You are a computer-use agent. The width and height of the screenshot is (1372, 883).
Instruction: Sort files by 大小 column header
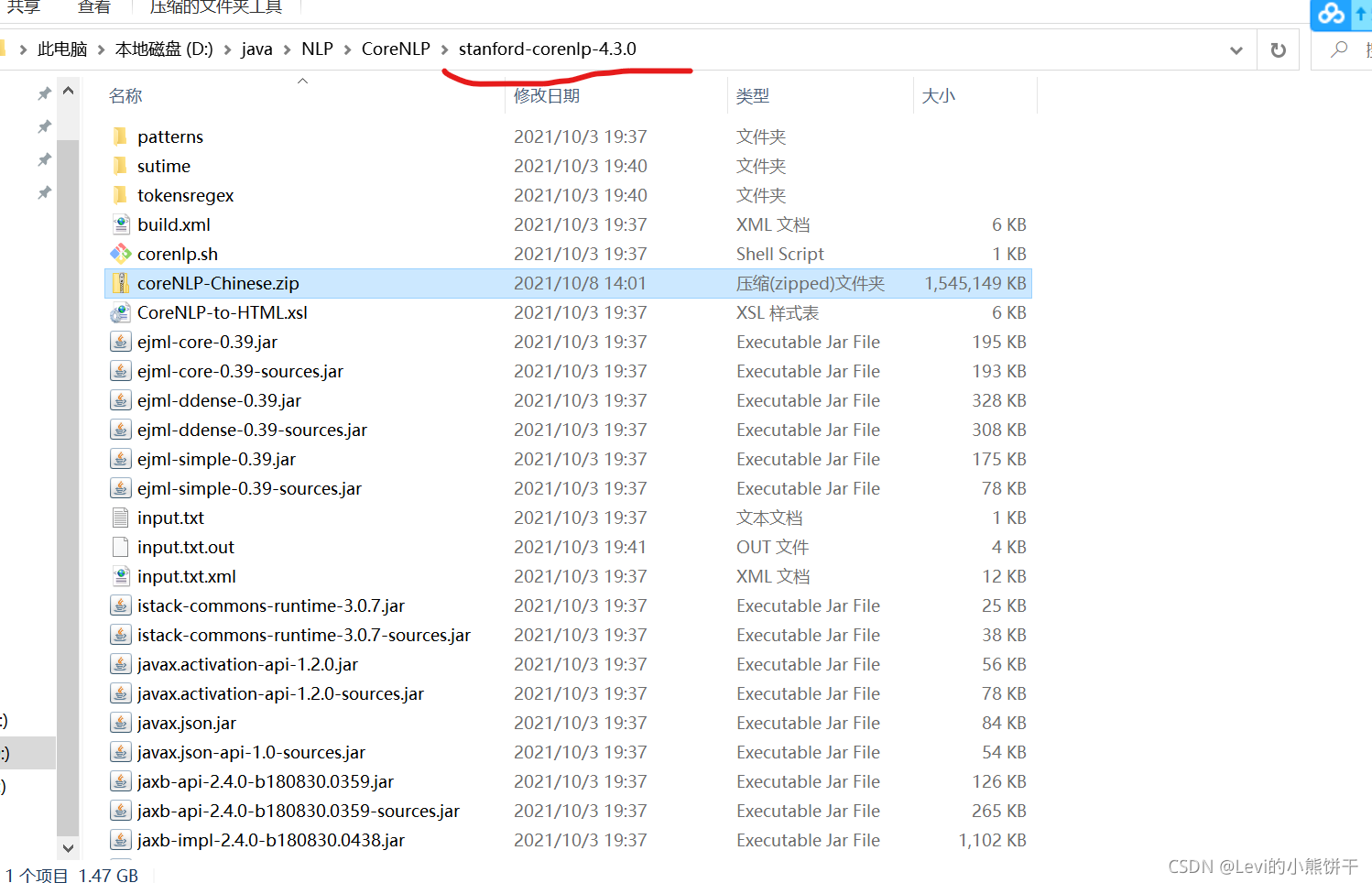[939, 96]
